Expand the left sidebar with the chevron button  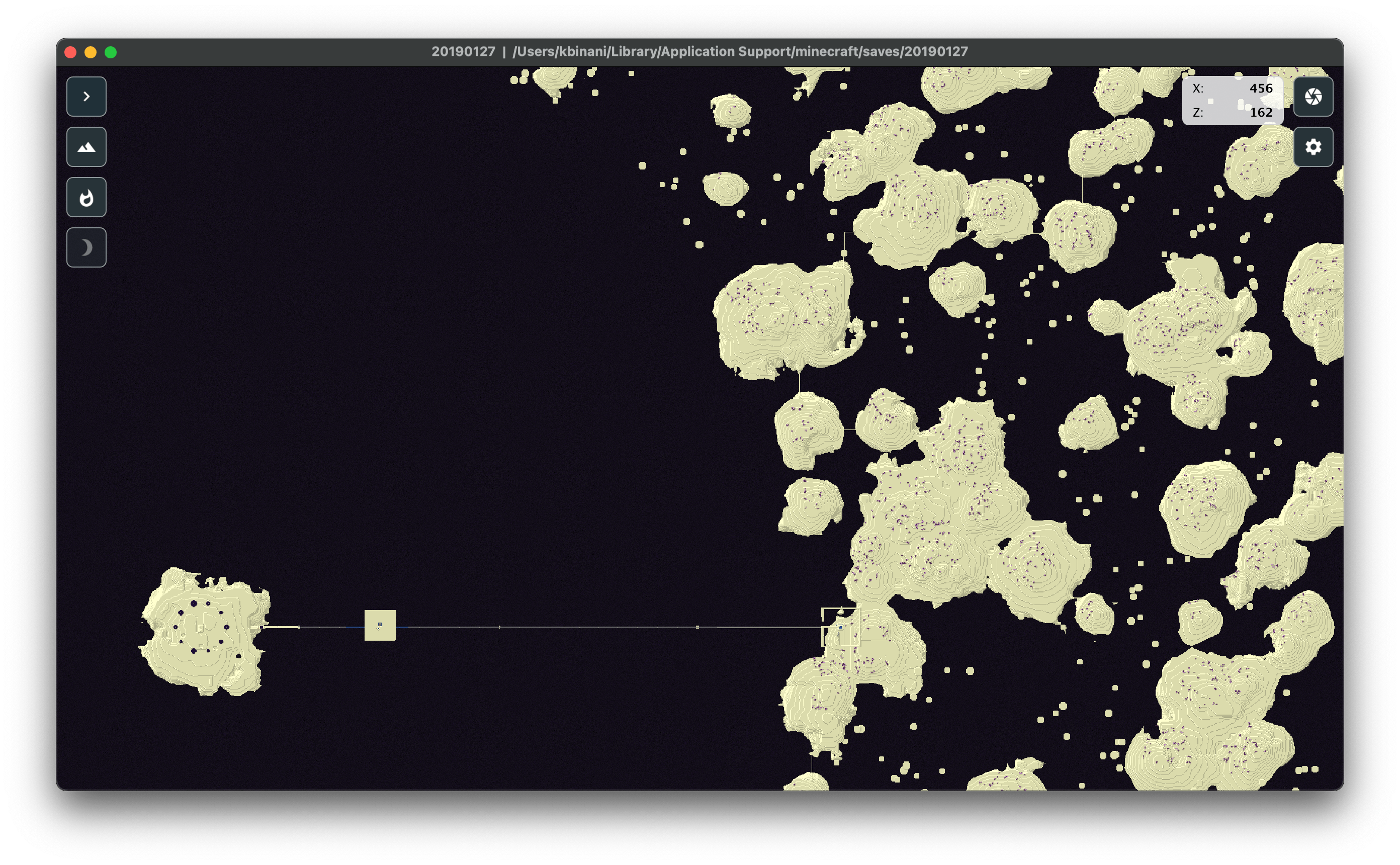click(x=86, y=96)
